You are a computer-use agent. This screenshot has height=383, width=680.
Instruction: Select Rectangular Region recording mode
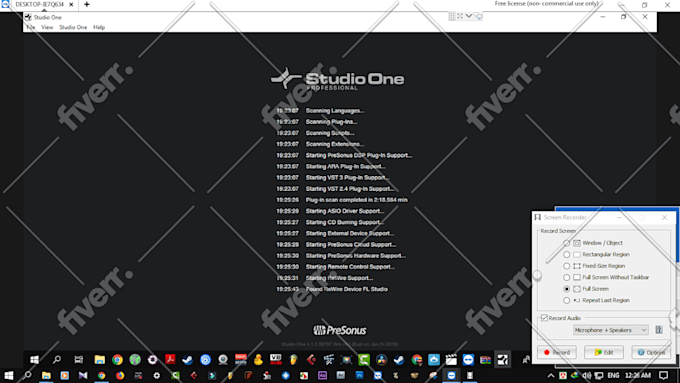(x=566, y=255)
